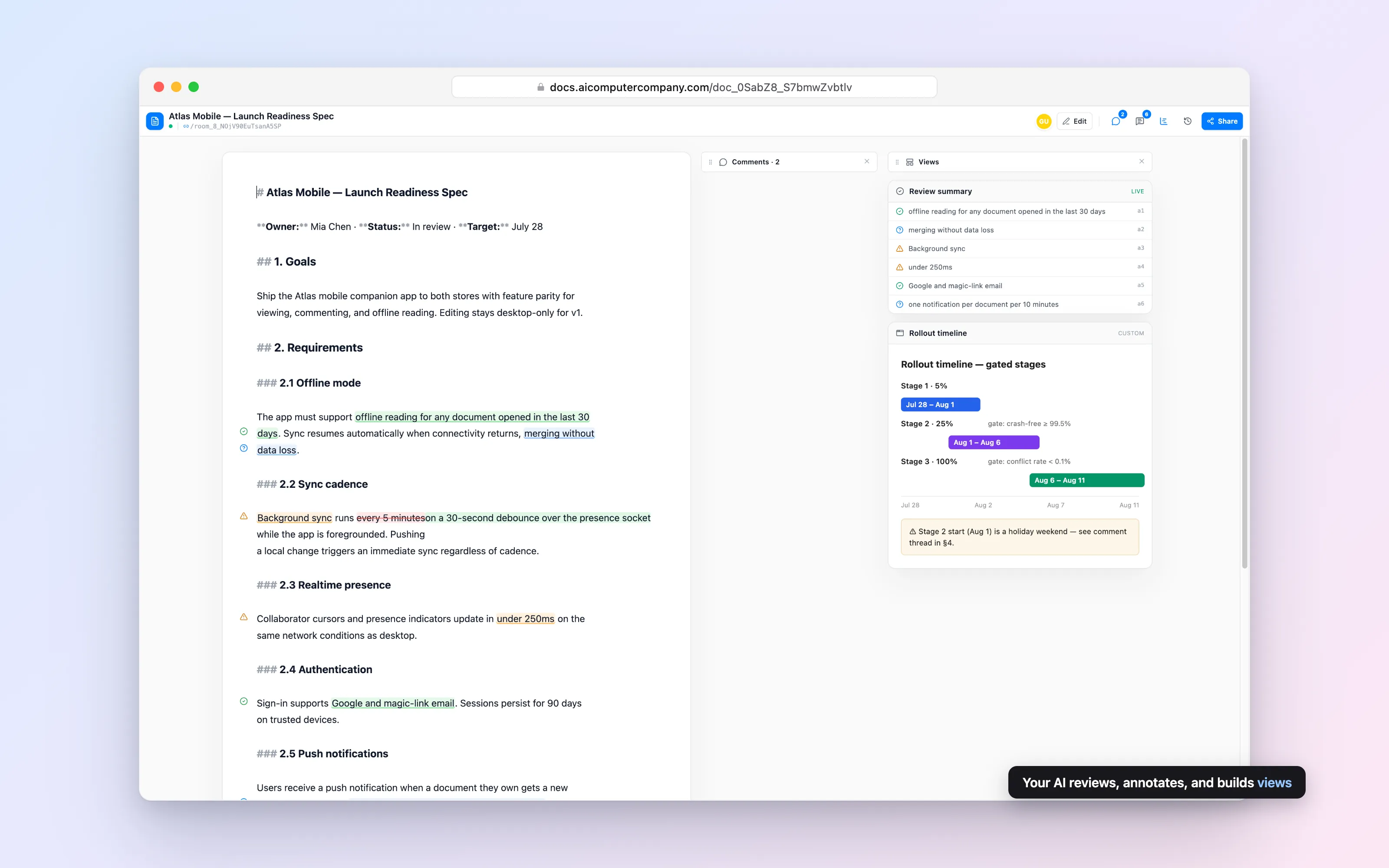
Task: Click the 'Stage 1 · 5%' label
Action: tap(924, 386)
